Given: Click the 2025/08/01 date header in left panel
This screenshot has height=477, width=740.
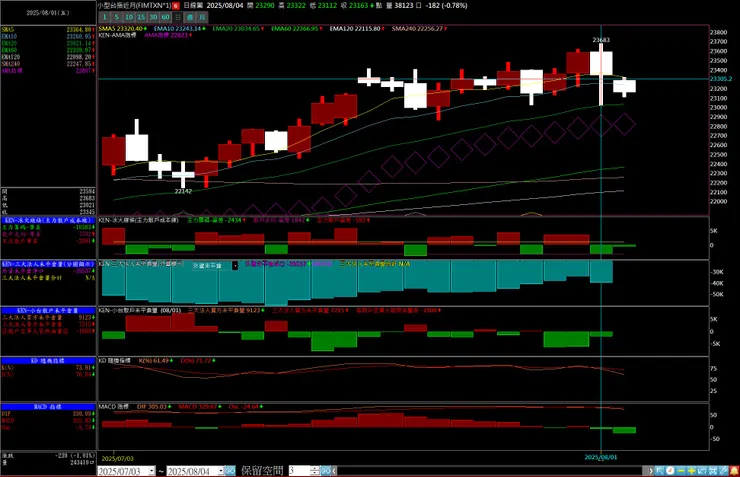Looking at the screenshot, I should pos(48,13).
